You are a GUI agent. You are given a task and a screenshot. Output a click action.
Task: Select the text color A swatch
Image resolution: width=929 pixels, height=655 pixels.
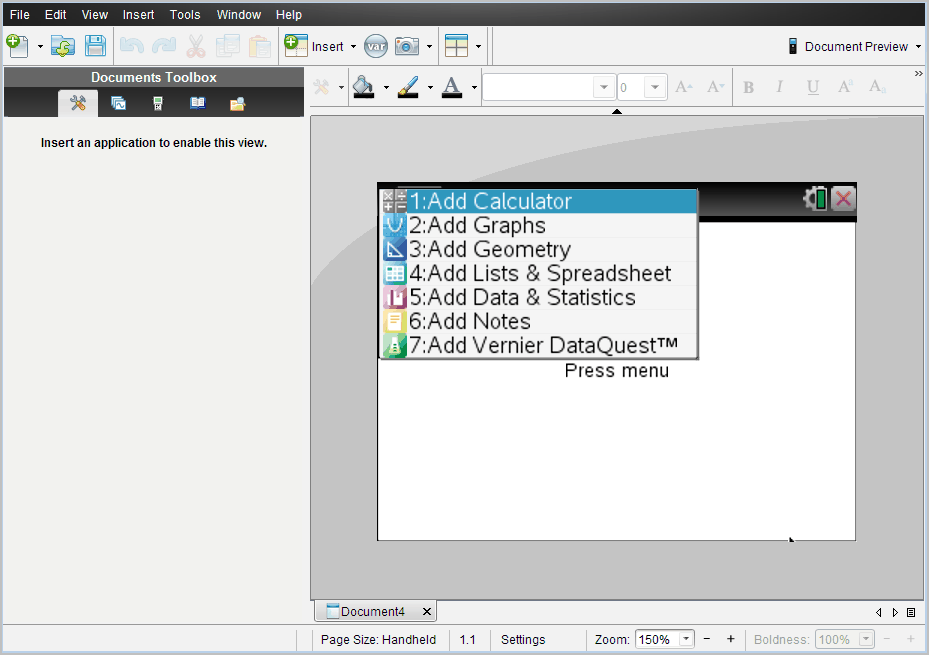[x=452, y=88]
